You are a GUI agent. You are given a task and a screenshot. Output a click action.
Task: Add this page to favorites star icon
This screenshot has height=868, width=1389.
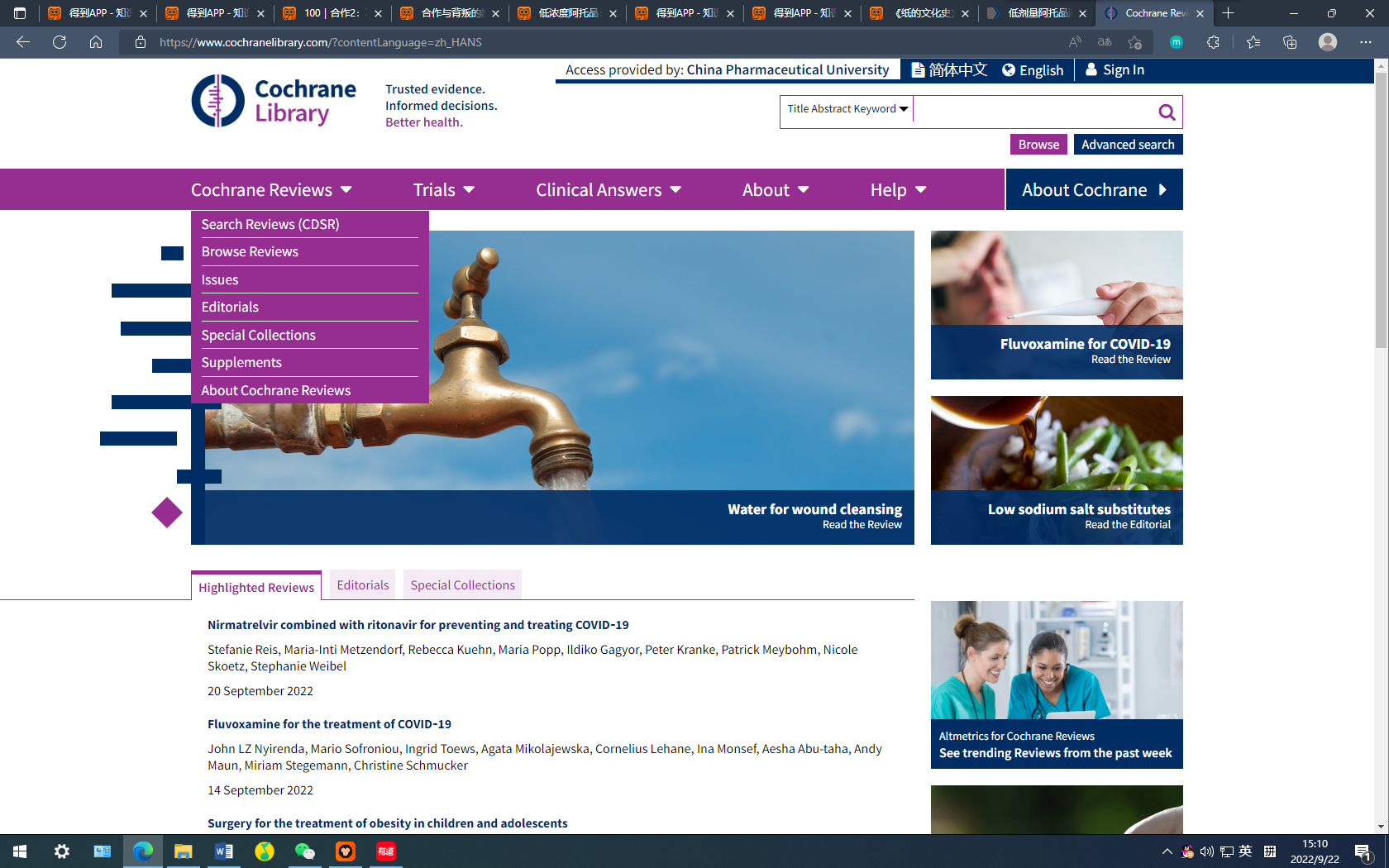click(x=1134, y=42)
